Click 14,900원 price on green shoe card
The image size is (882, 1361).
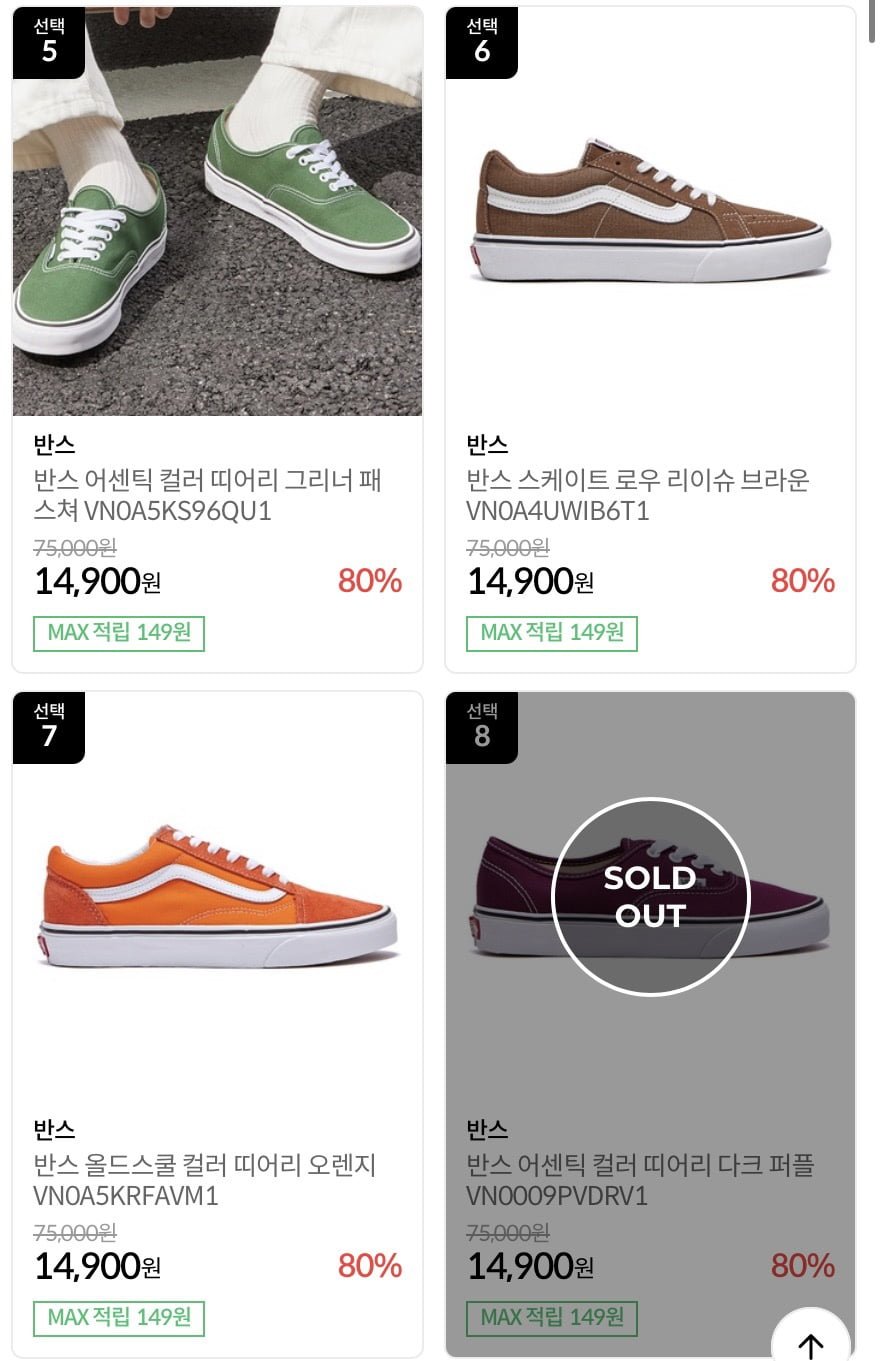pos(98,581)
